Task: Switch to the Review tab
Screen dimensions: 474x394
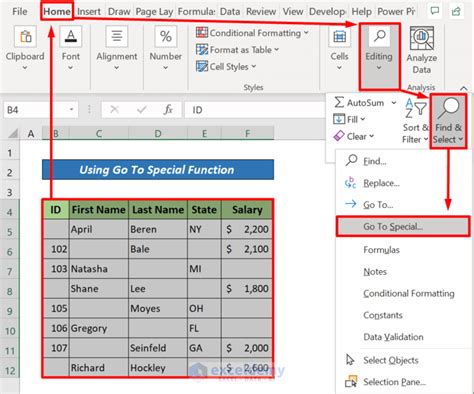Action: [x=261, y=11]
